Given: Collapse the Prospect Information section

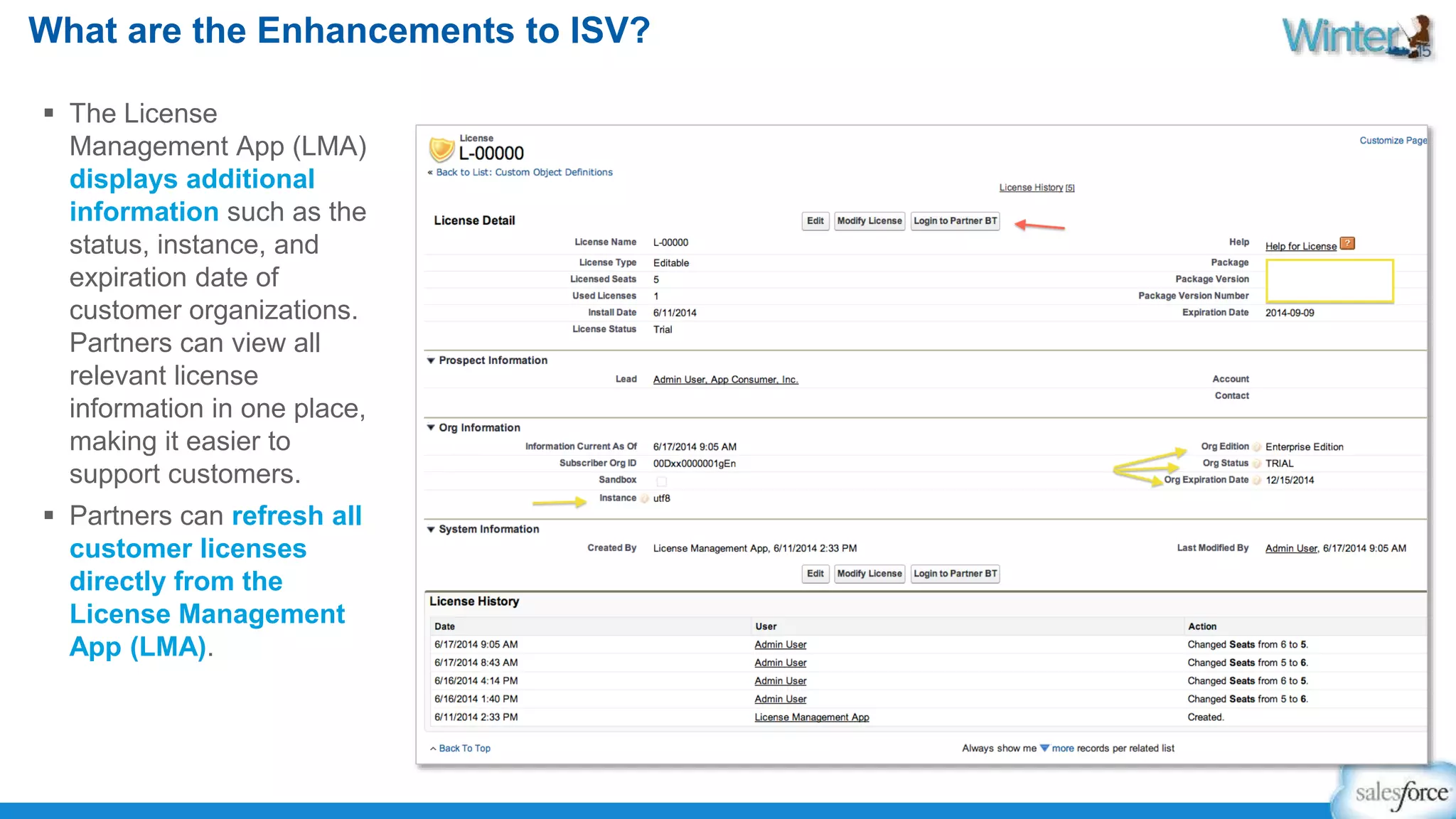Looking at the screenshot, I should [431, 360].
